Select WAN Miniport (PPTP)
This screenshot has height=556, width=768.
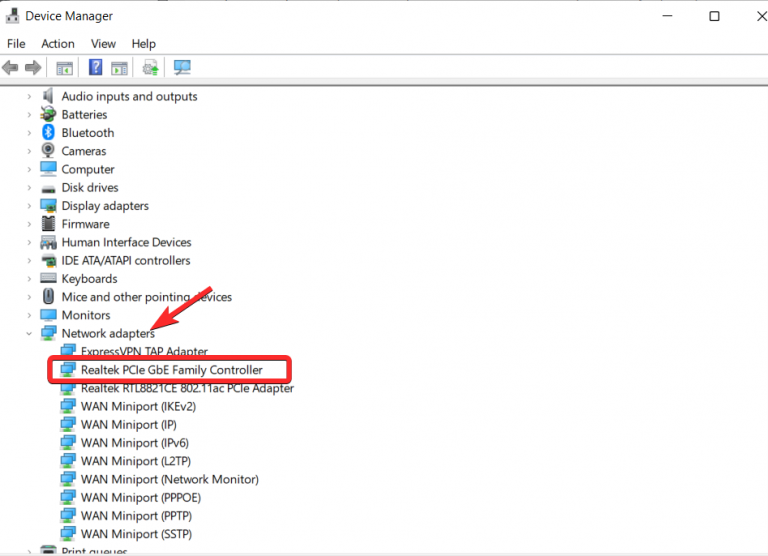point(136,516)
